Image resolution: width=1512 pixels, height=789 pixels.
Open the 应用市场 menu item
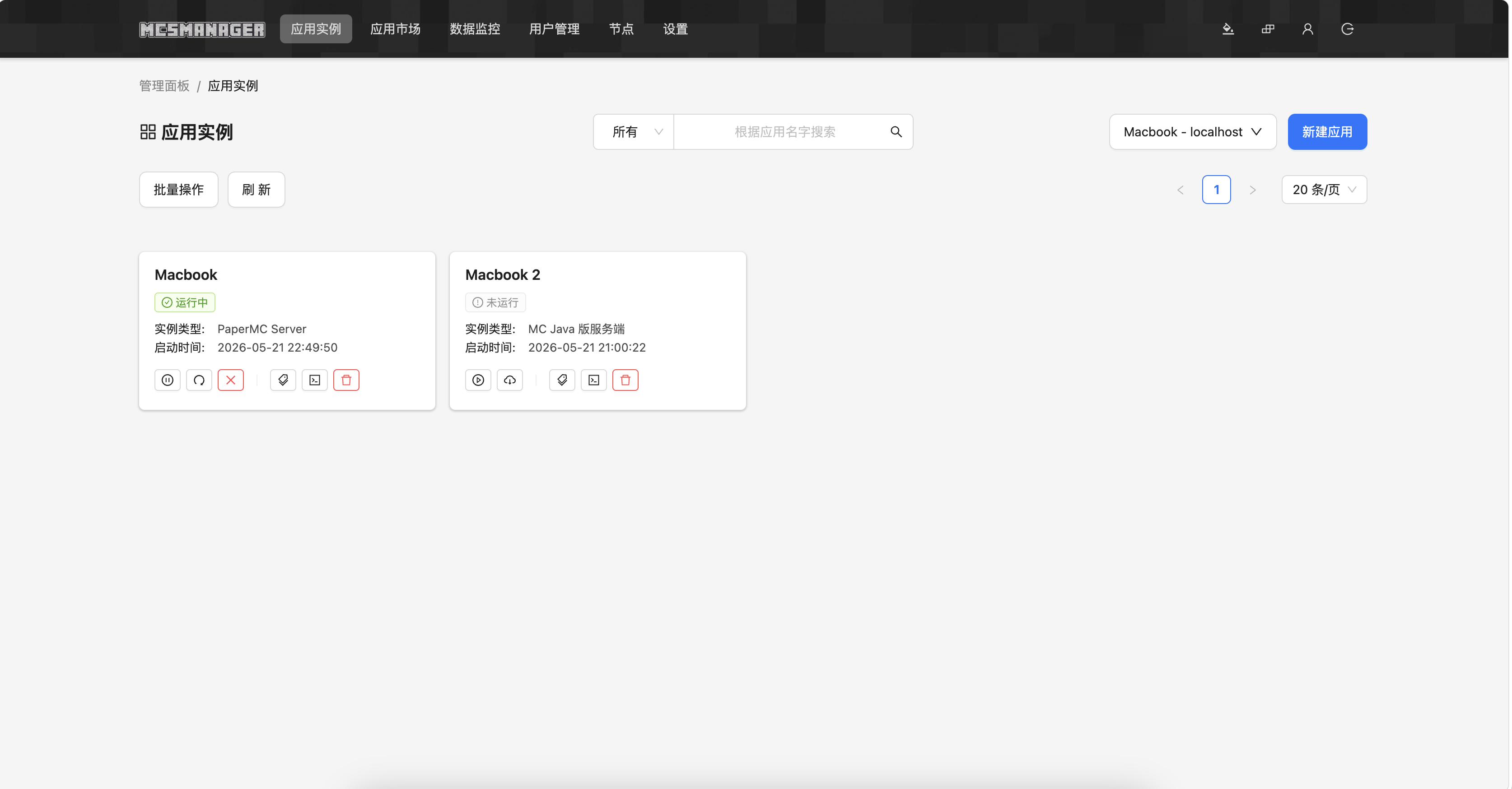click(395, 29)
